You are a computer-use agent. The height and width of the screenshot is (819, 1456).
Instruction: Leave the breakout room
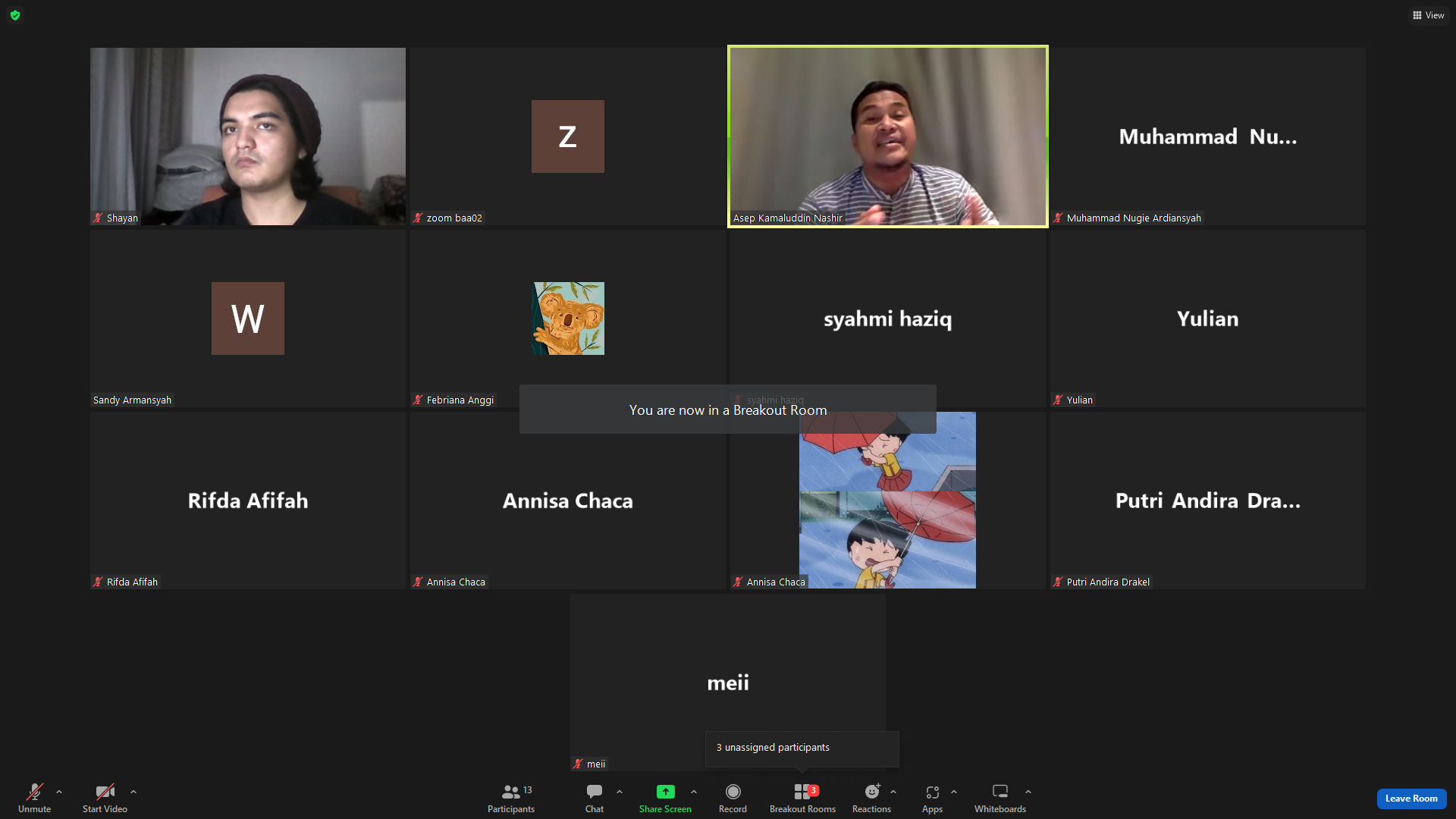click(1411, 799)
